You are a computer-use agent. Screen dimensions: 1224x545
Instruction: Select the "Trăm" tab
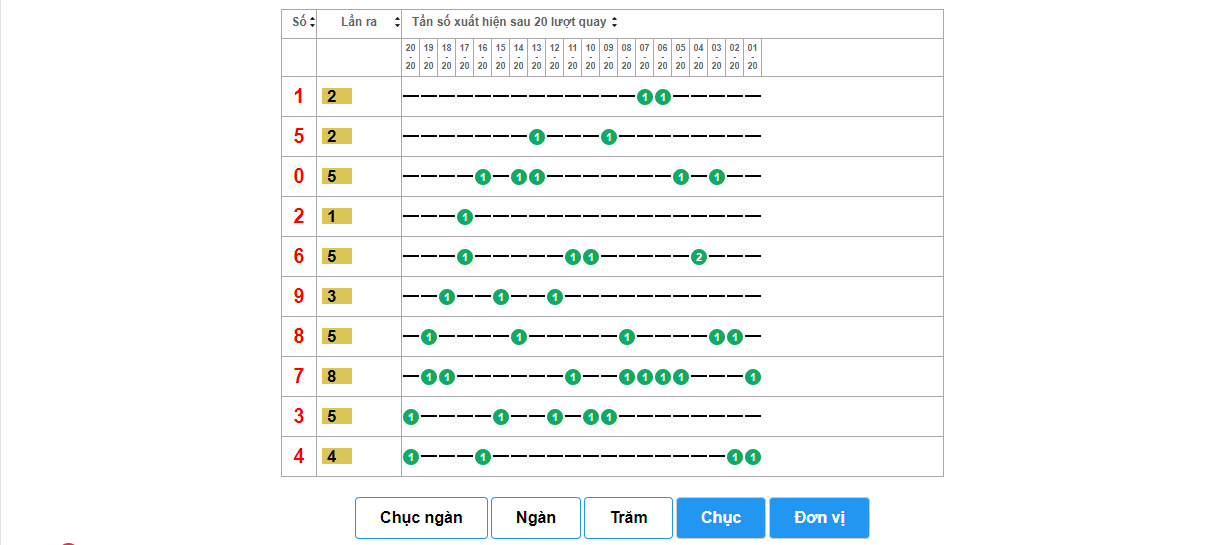628,518
